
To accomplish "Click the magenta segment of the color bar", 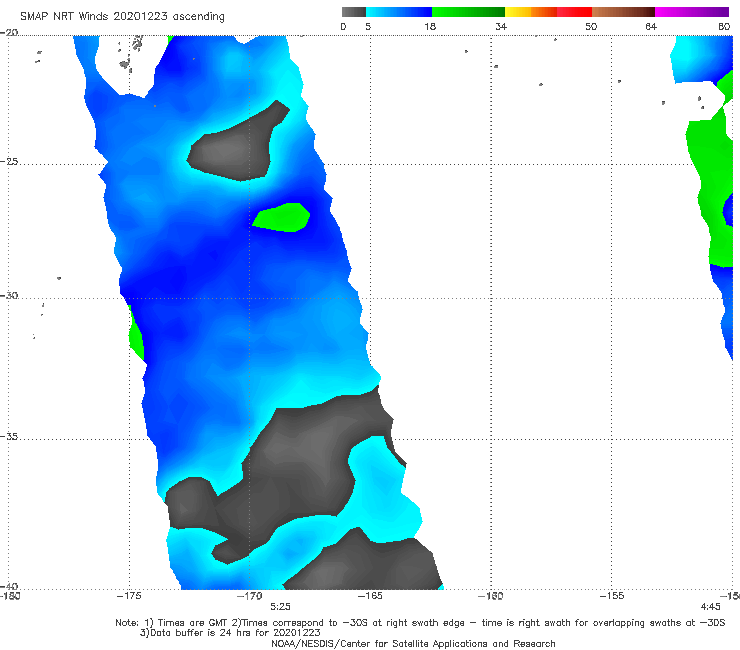I will coord(692,12).
